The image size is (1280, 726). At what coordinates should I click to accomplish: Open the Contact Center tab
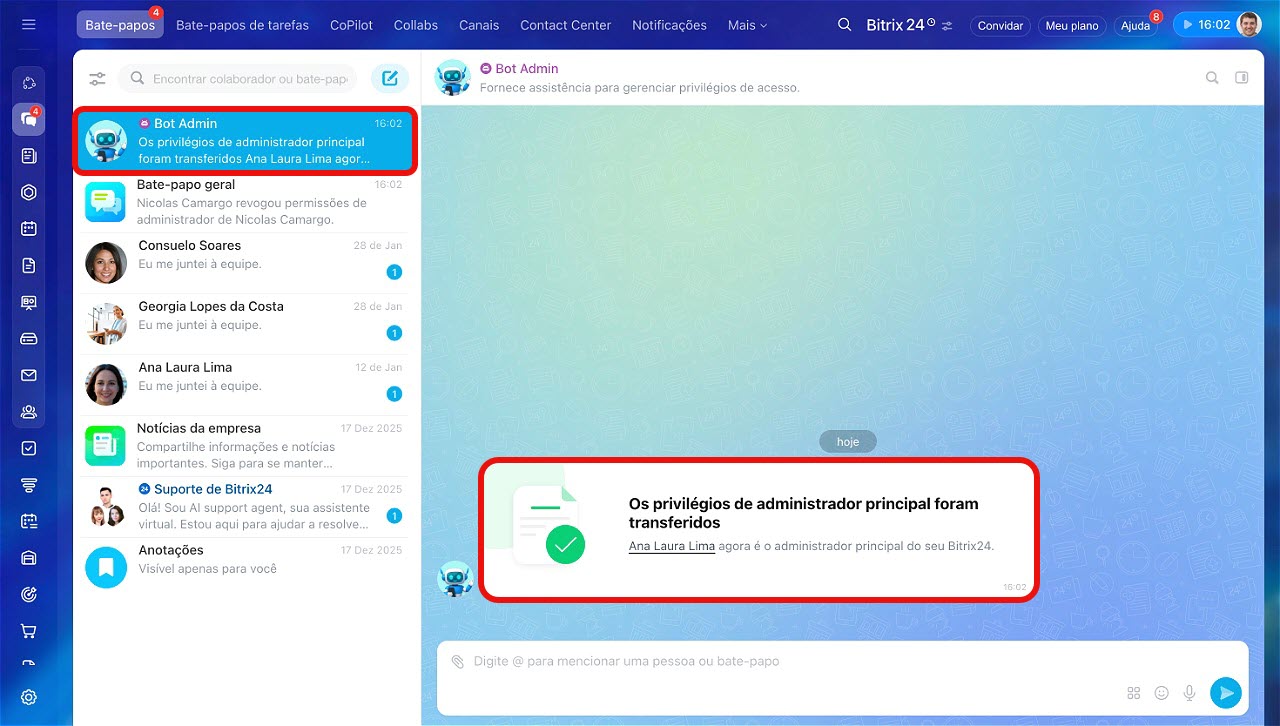(565, 25)
